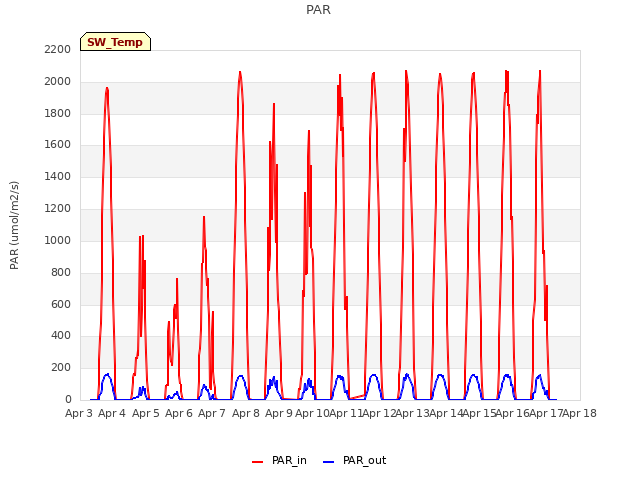The height and width of the screenshot is (480, 640).
Task: Click the red PAR_in legend swatch
Action: [258, 462]
